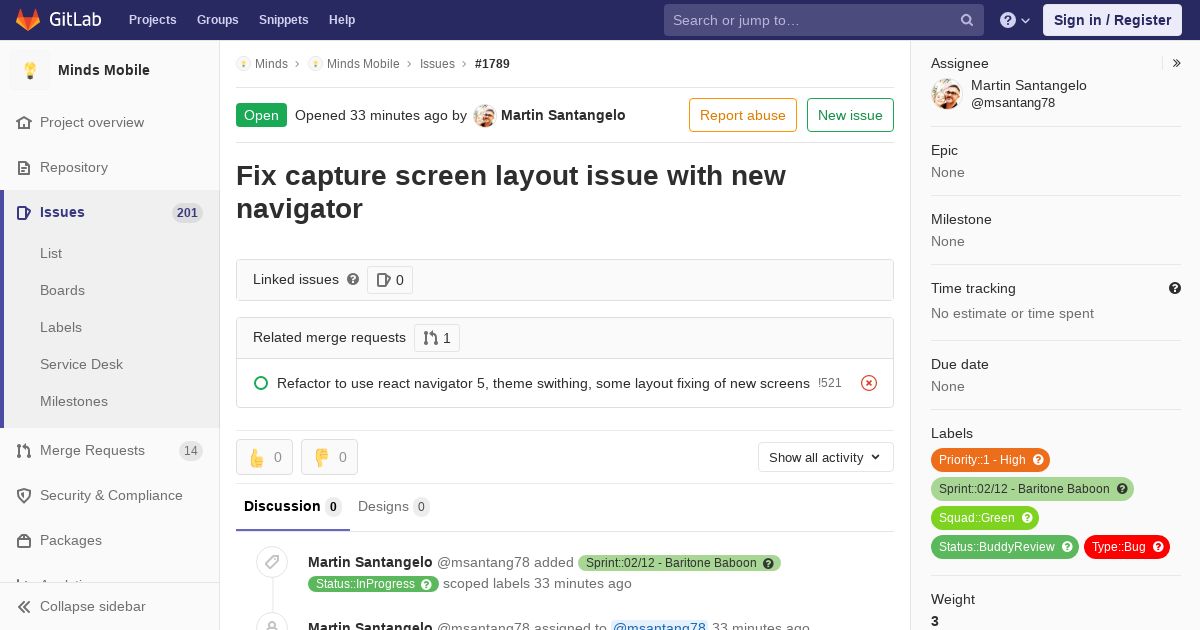
Task: Click the Minds Mobile sidebar project title
Action: [x=104, y=70]
